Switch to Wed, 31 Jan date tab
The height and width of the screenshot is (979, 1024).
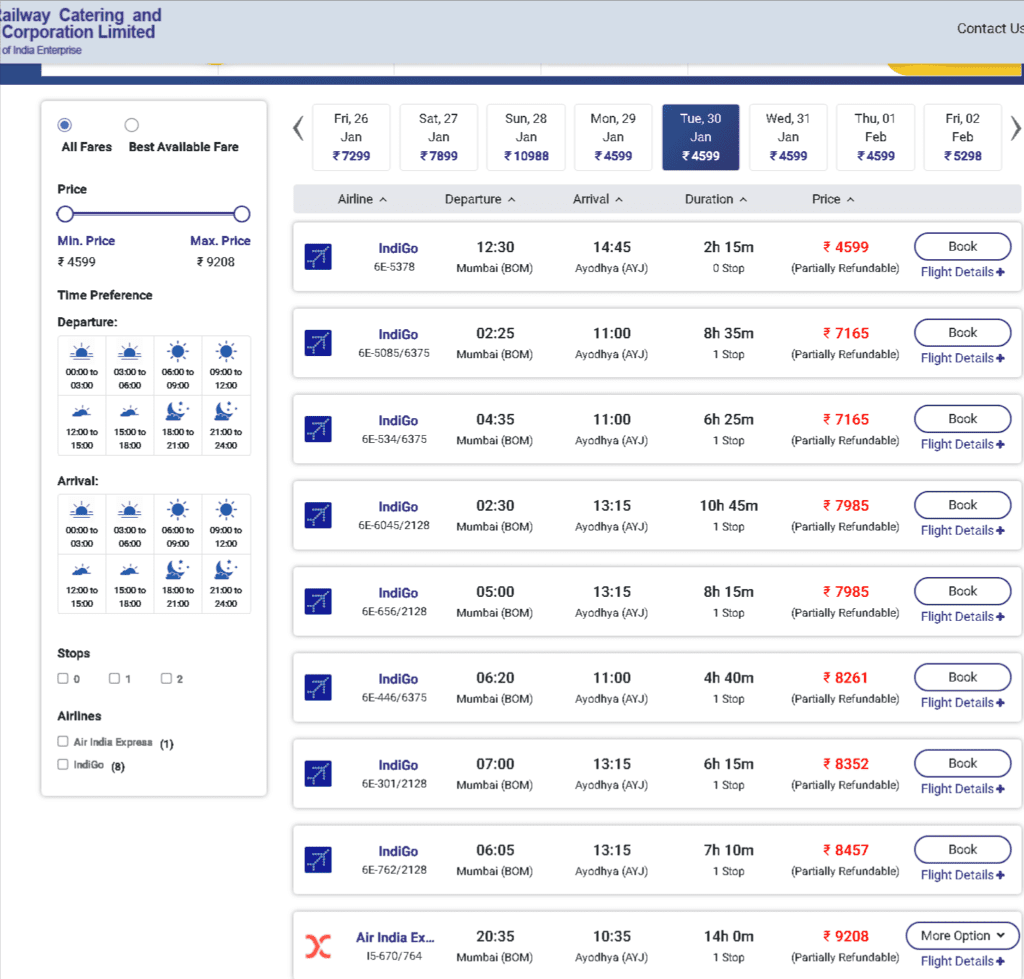click(x=788, y=137)
